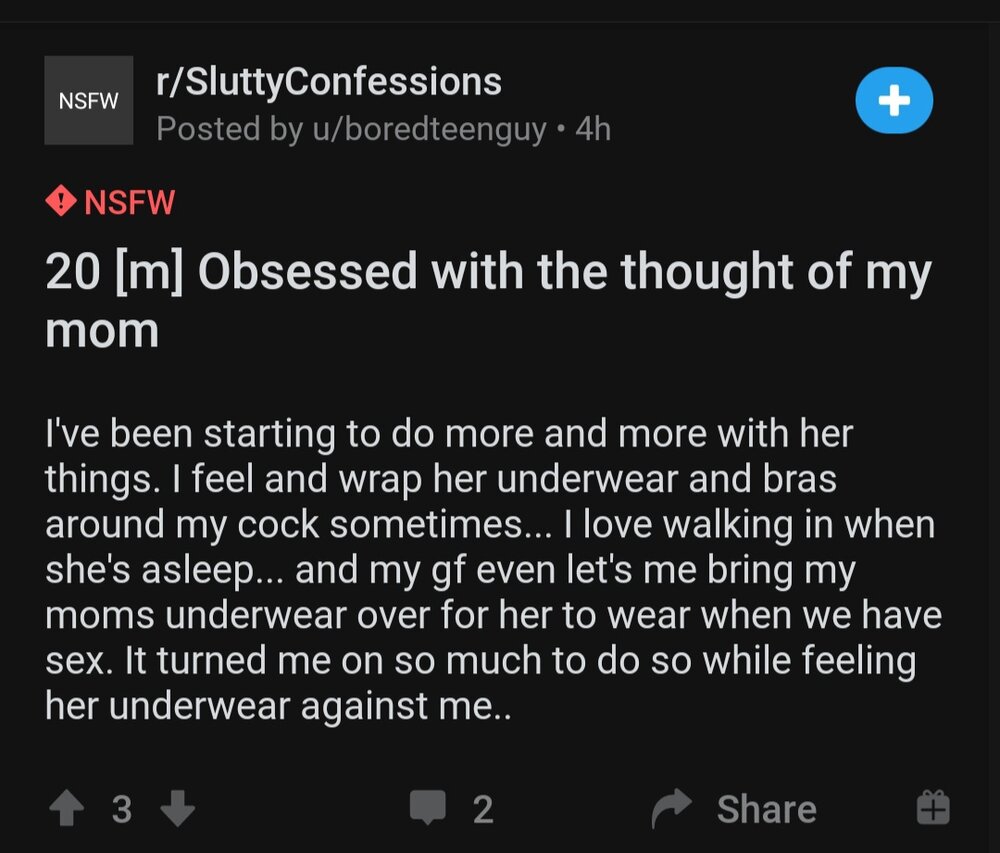Viewport: 1000px width, 853px height.
Task: Open the gray NSFW thumbnail square
Action: [88, 100]
